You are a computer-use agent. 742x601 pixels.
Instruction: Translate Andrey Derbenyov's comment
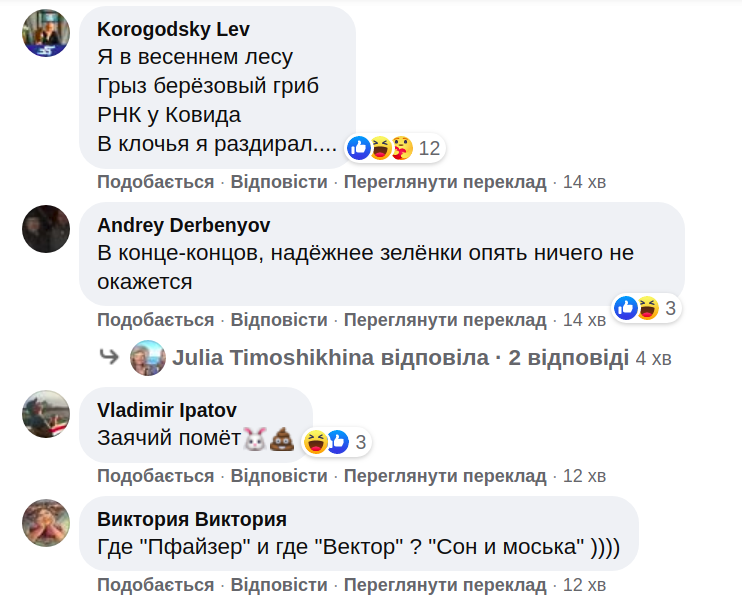tap(445, 320)
